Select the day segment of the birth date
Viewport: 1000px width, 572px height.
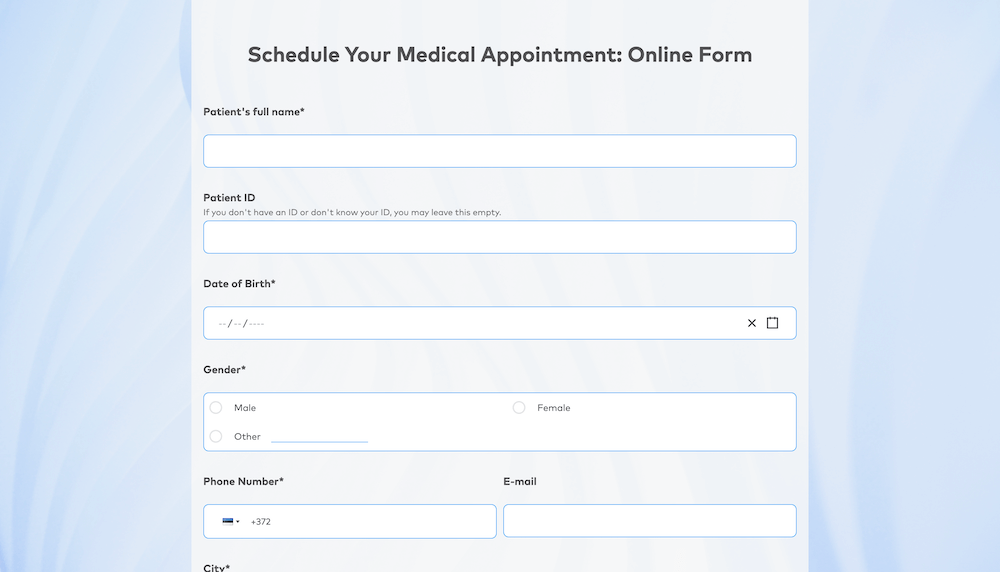point(238,323)
